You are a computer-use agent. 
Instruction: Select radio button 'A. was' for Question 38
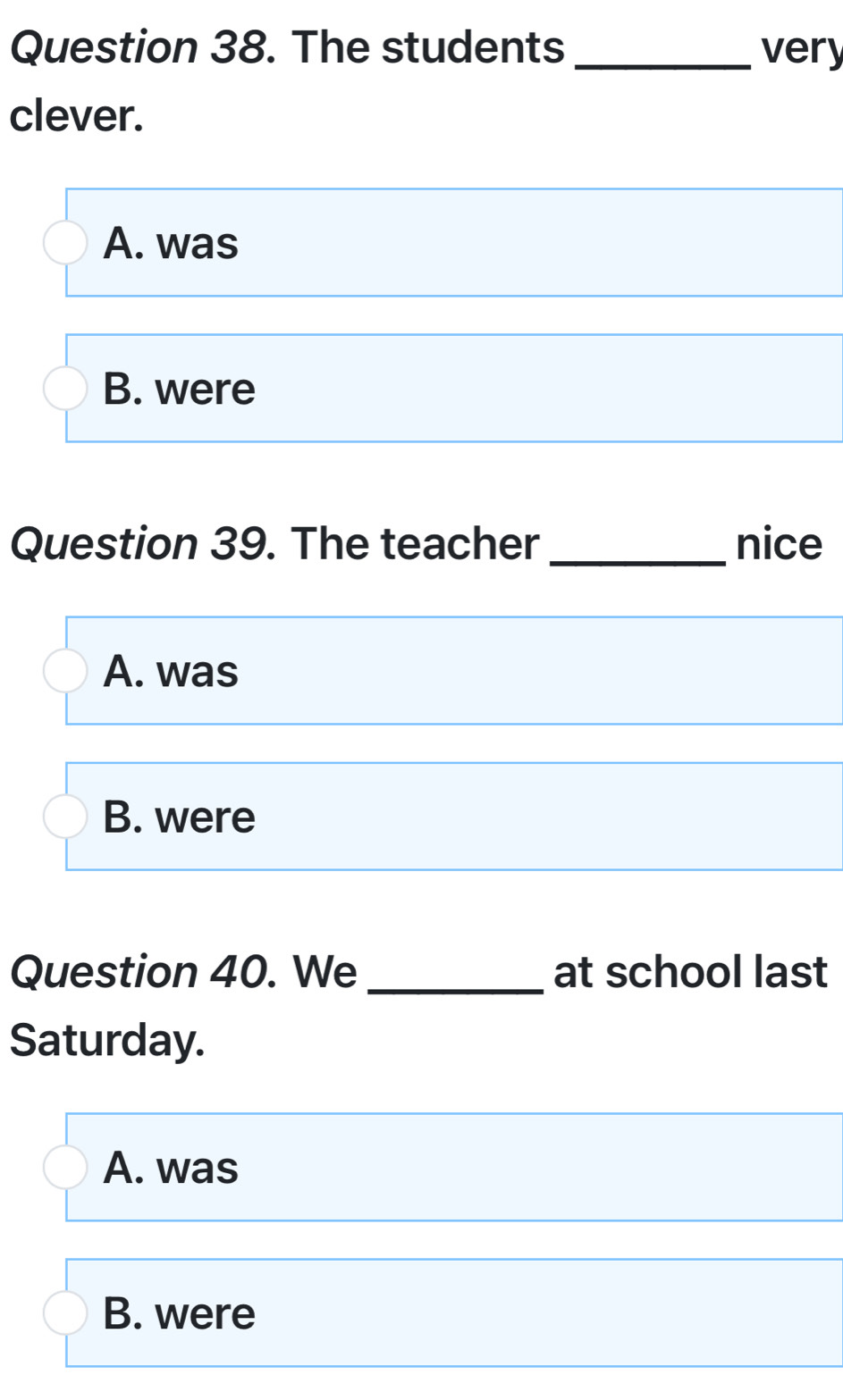pyautogui.click(x=65, y=243)
